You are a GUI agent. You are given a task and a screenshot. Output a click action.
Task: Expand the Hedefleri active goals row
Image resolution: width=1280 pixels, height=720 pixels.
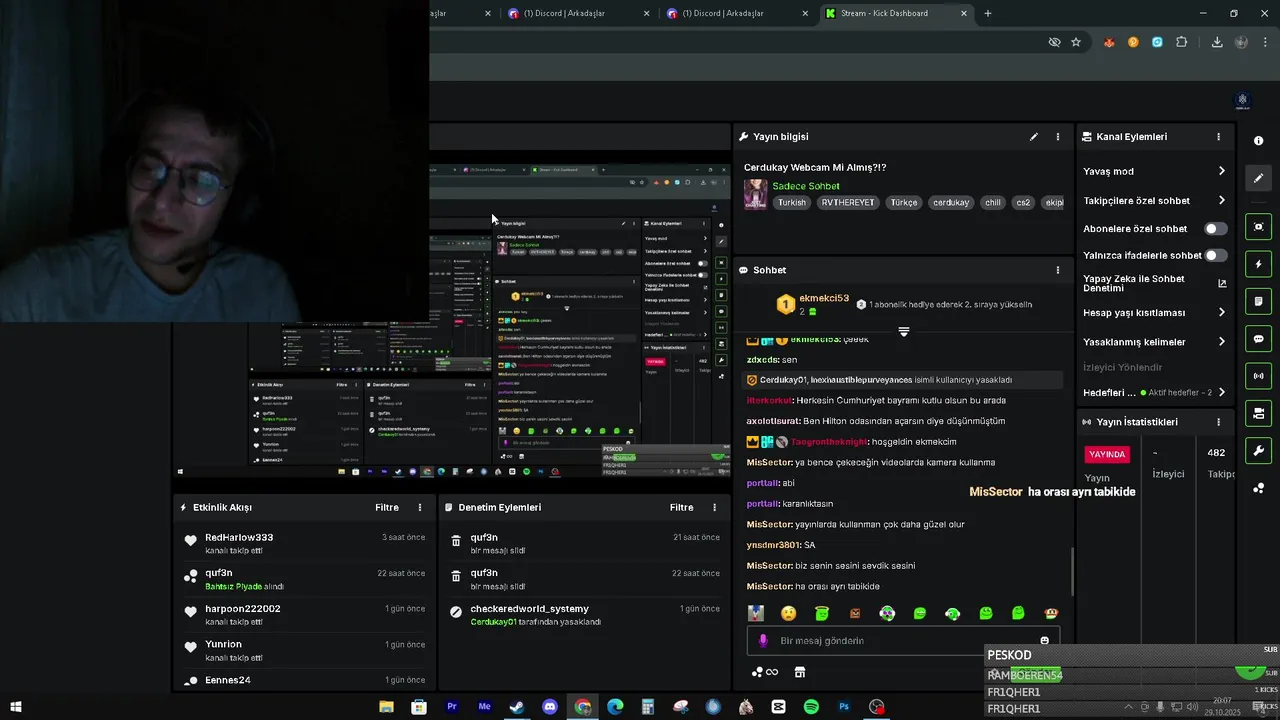pos(1221,393)
